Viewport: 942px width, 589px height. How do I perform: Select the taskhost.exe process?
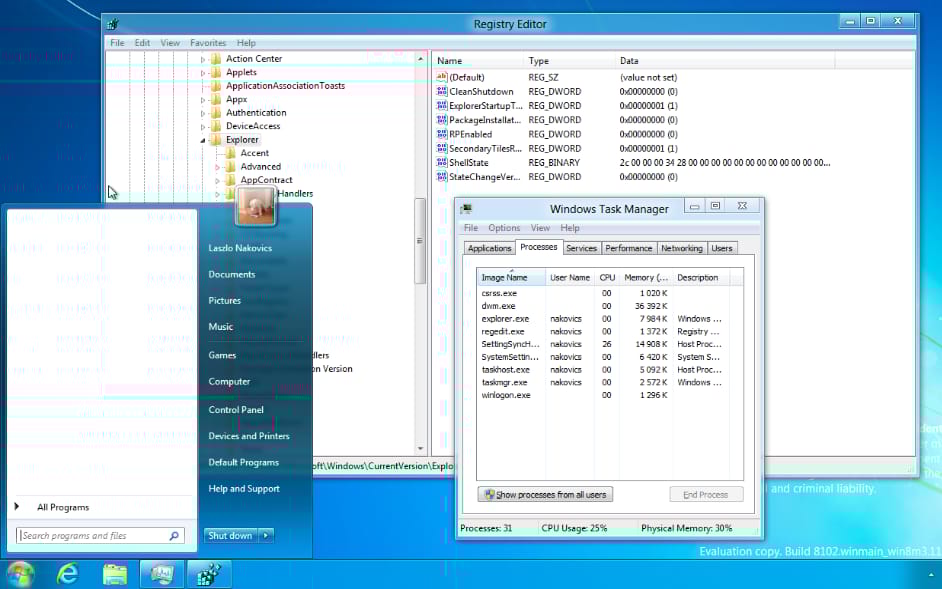point(610,370)
